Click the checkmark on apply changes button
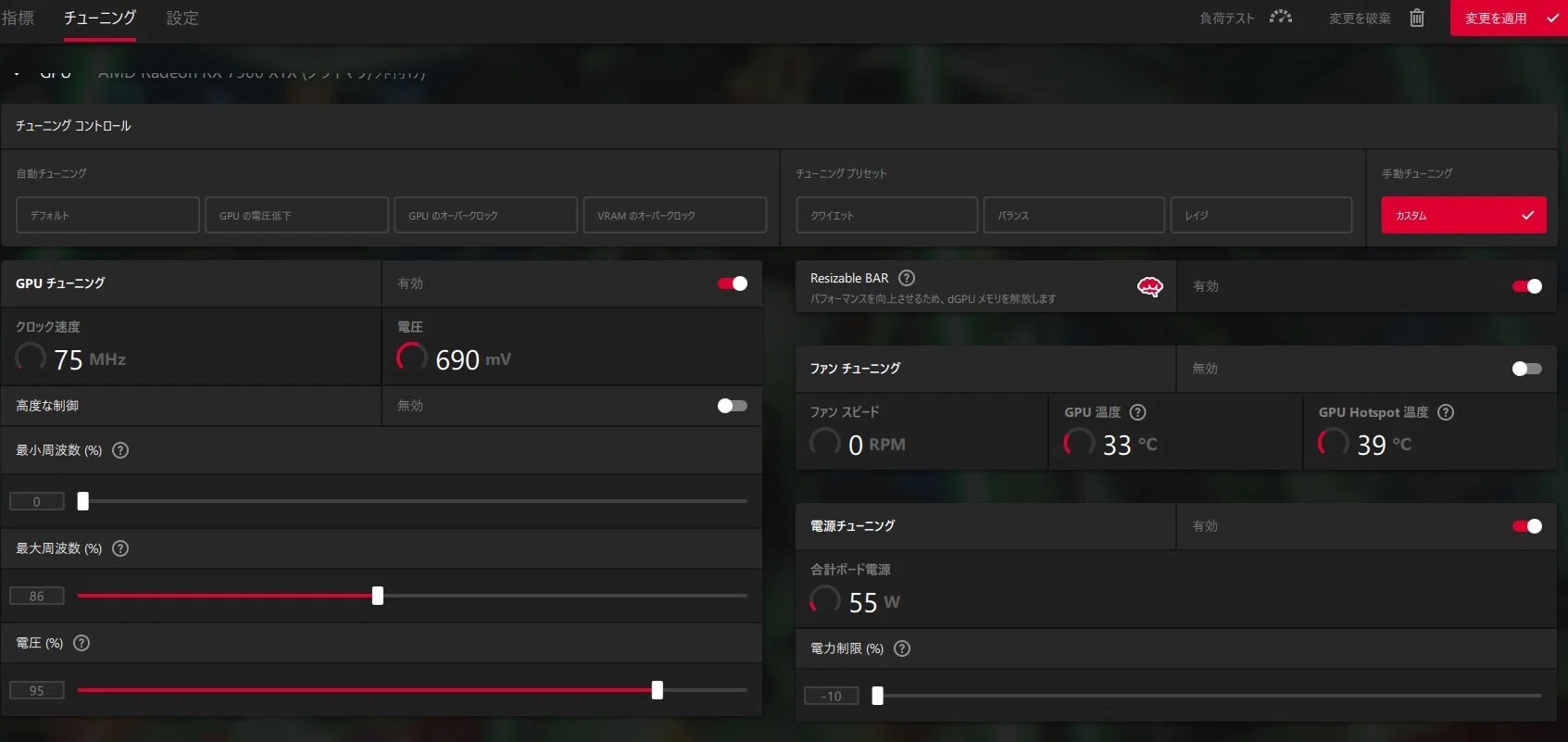The height and width of the screenshot is (742, 1568). point(1552,18)
